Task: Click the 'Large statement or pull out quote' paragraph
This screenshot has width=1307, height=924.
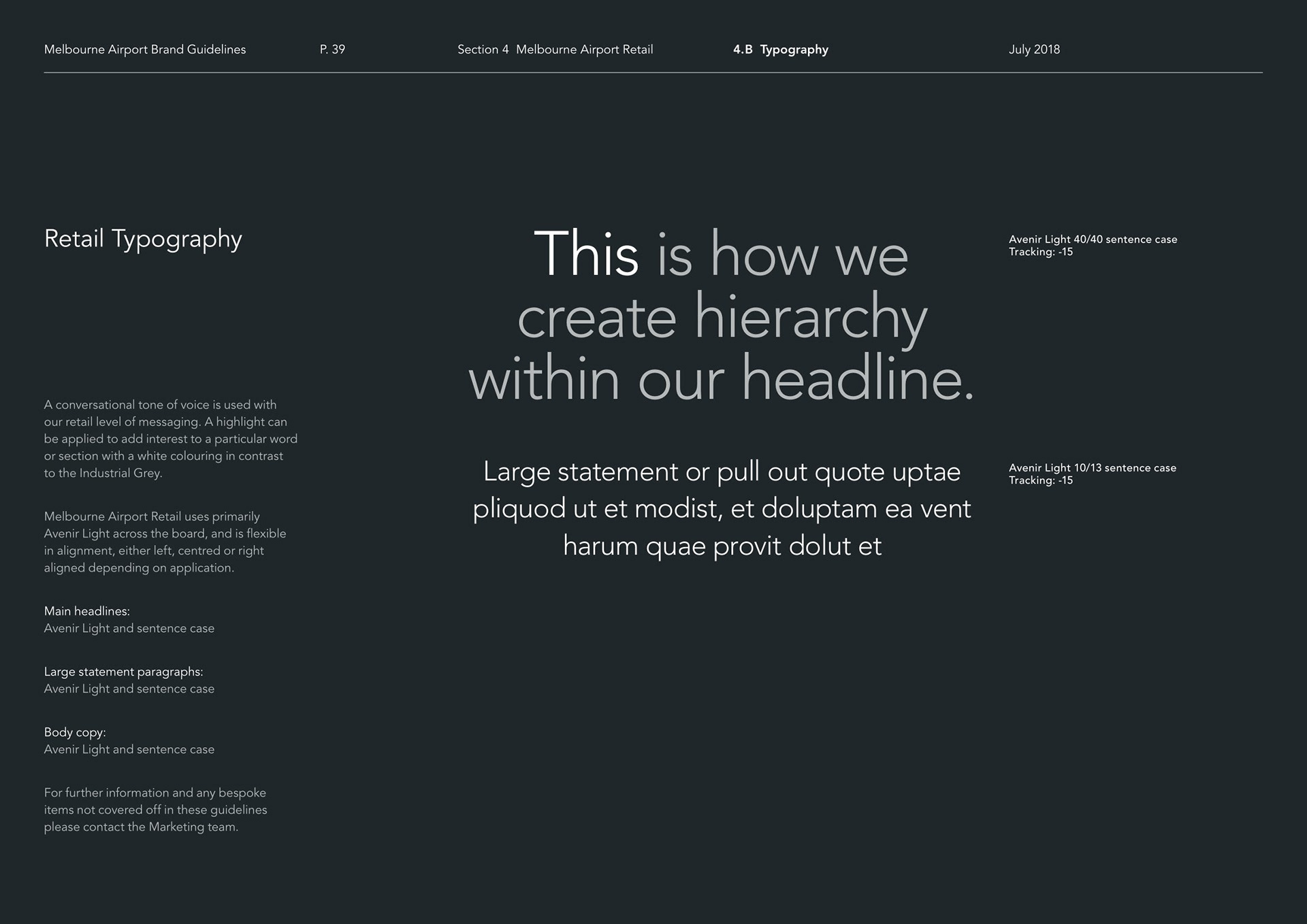Action: 722,472
